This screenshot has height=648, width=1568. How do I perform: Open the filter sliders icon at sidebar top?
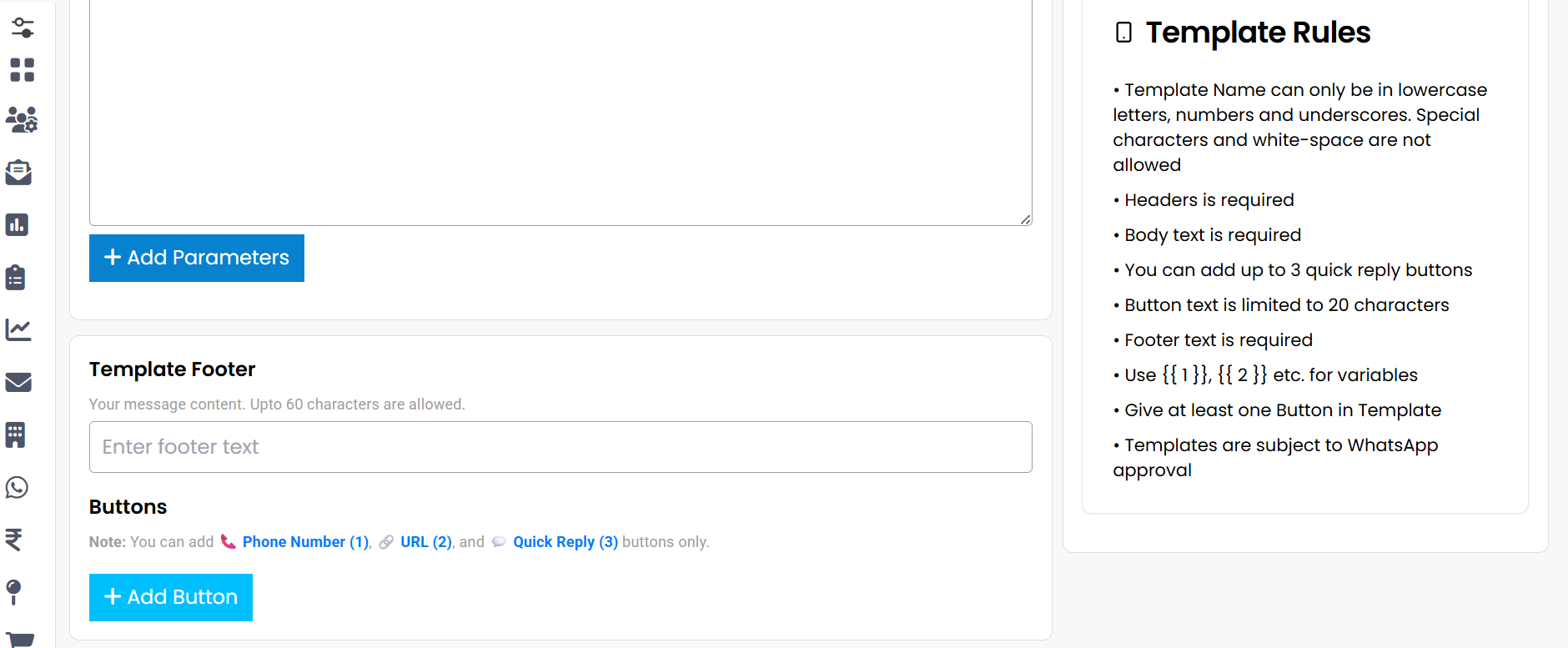point(23,28)
